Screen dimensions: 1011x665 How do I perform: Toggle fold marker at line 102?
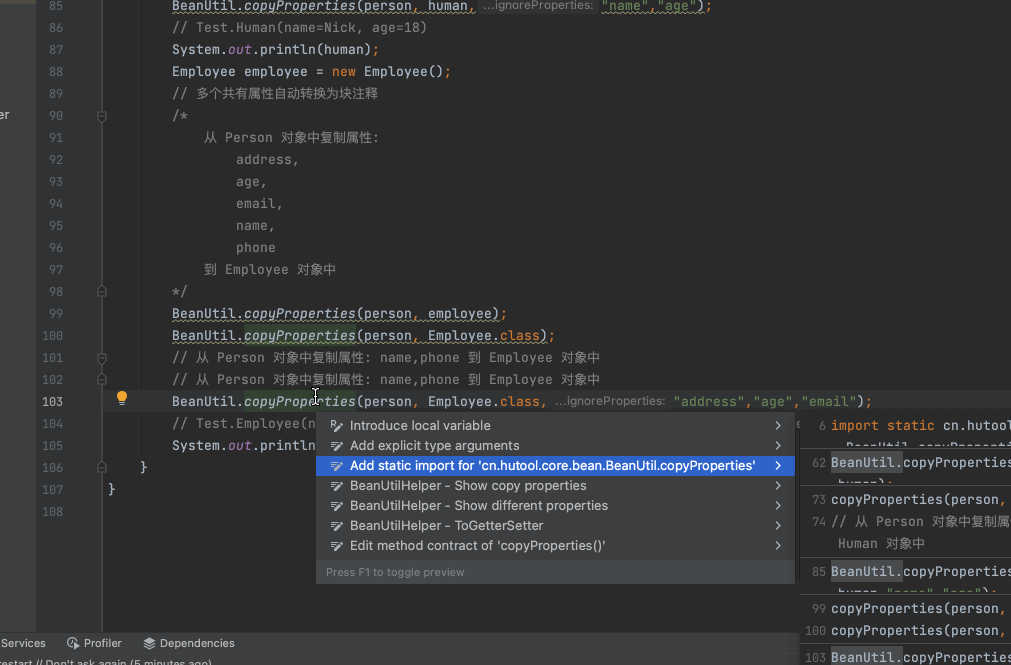coord(102,380)
